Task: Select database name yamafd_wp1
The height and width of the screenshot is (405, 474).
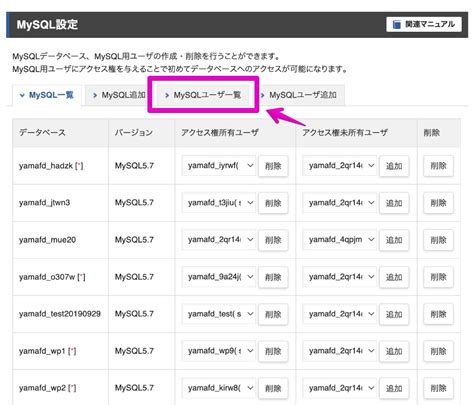Action: [42, 351]
